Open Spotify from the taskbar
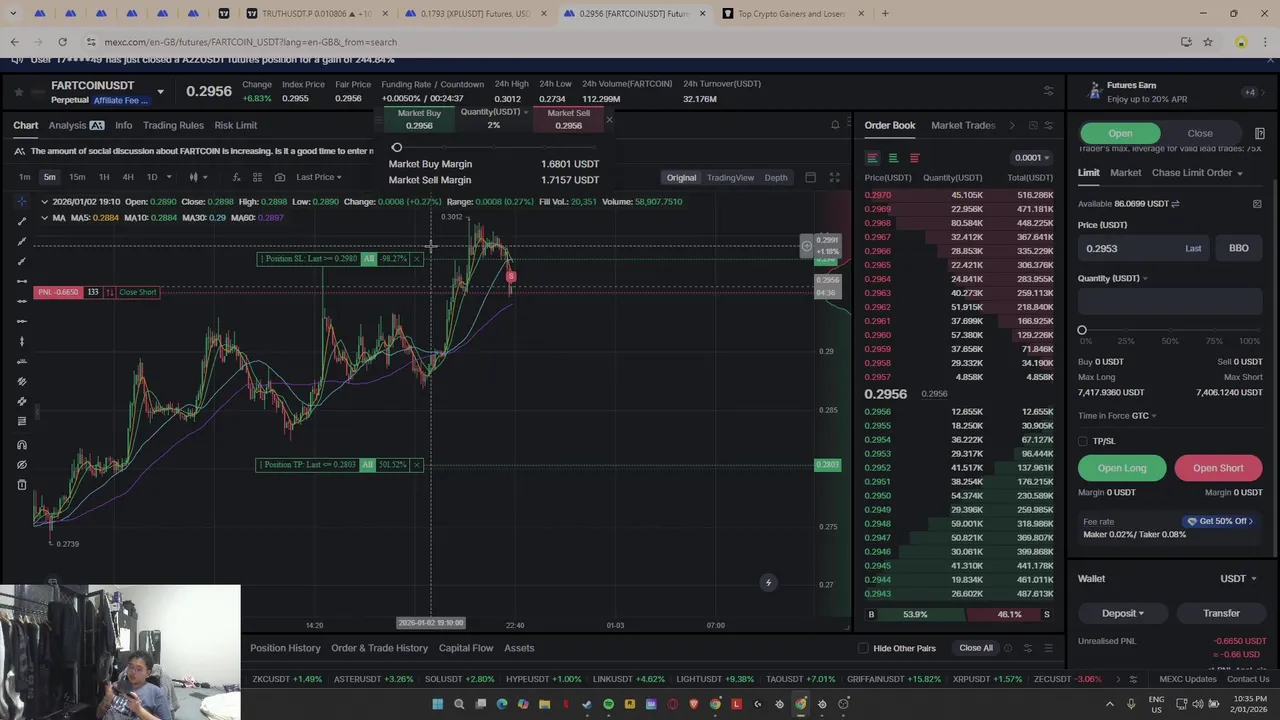The image size is (1280, 720). pyautogui.click(x=608, y=704)
